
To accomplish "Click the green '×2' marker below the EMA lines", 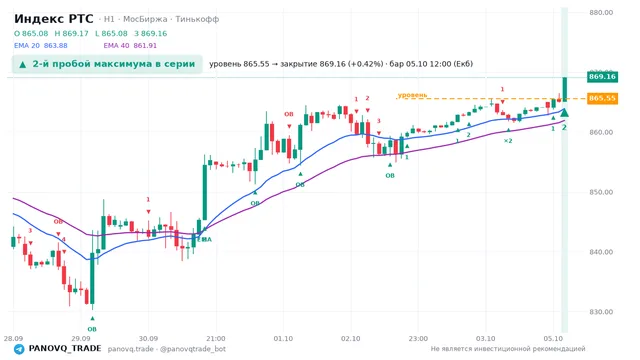I will click(x=508, y=141).
